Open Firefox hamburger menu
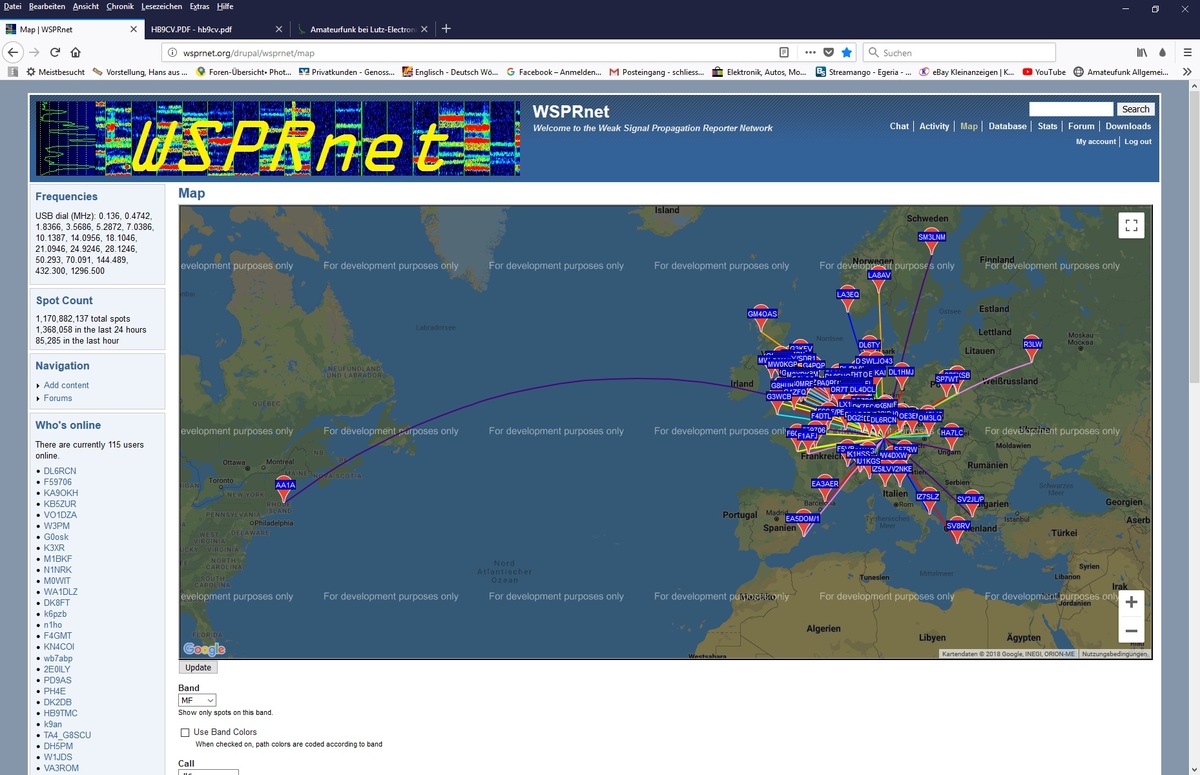This screenshot has height=775, width=1200. [x=1185, y=52]
